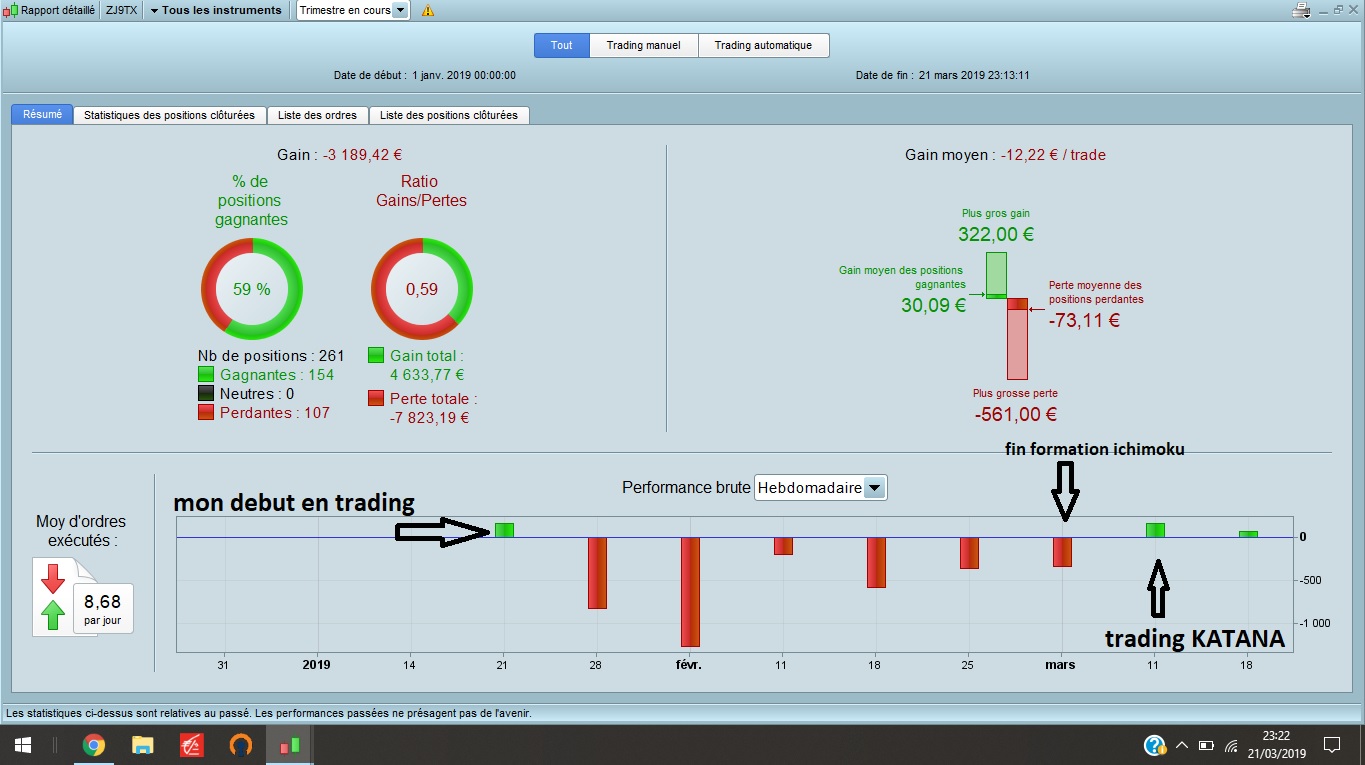Click the yellow warning triangle icon

[x=428, y=10]
